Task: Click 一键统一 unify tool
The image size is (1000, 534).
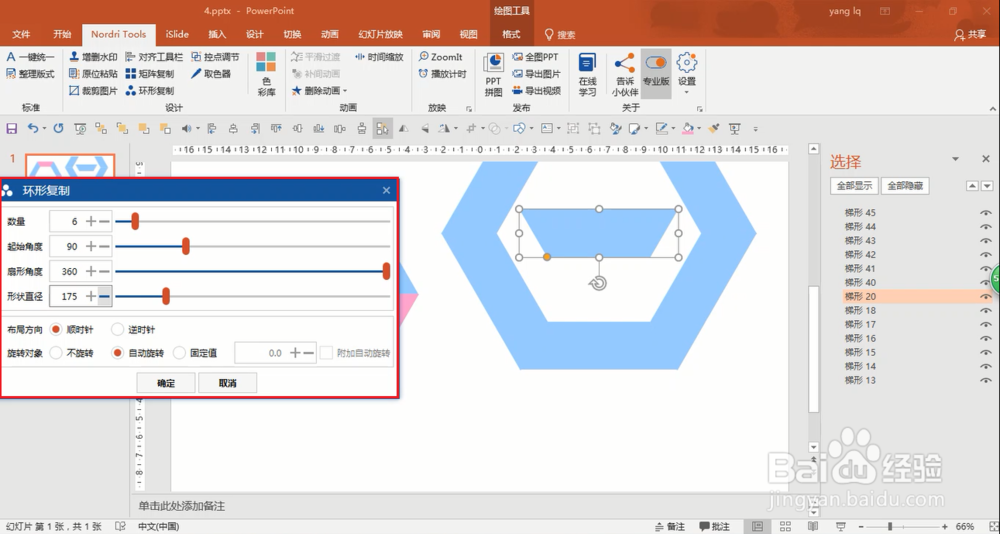Action: click(30, 57)
